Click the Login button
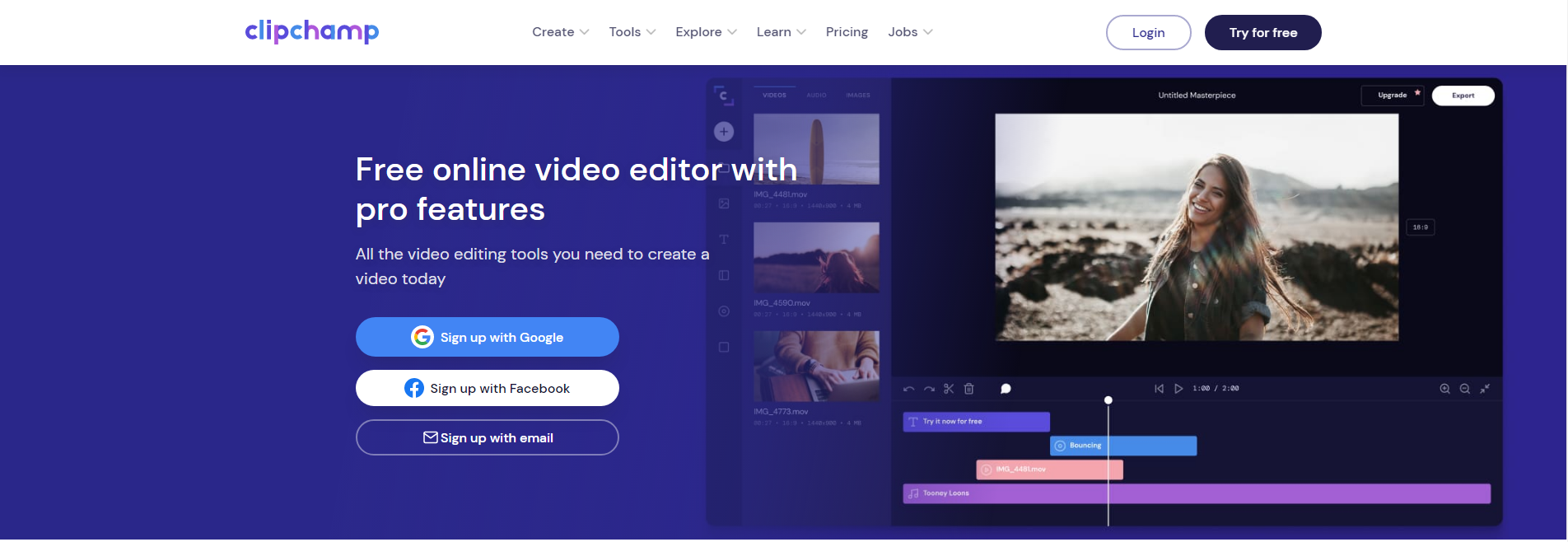 coord(1148,33)
